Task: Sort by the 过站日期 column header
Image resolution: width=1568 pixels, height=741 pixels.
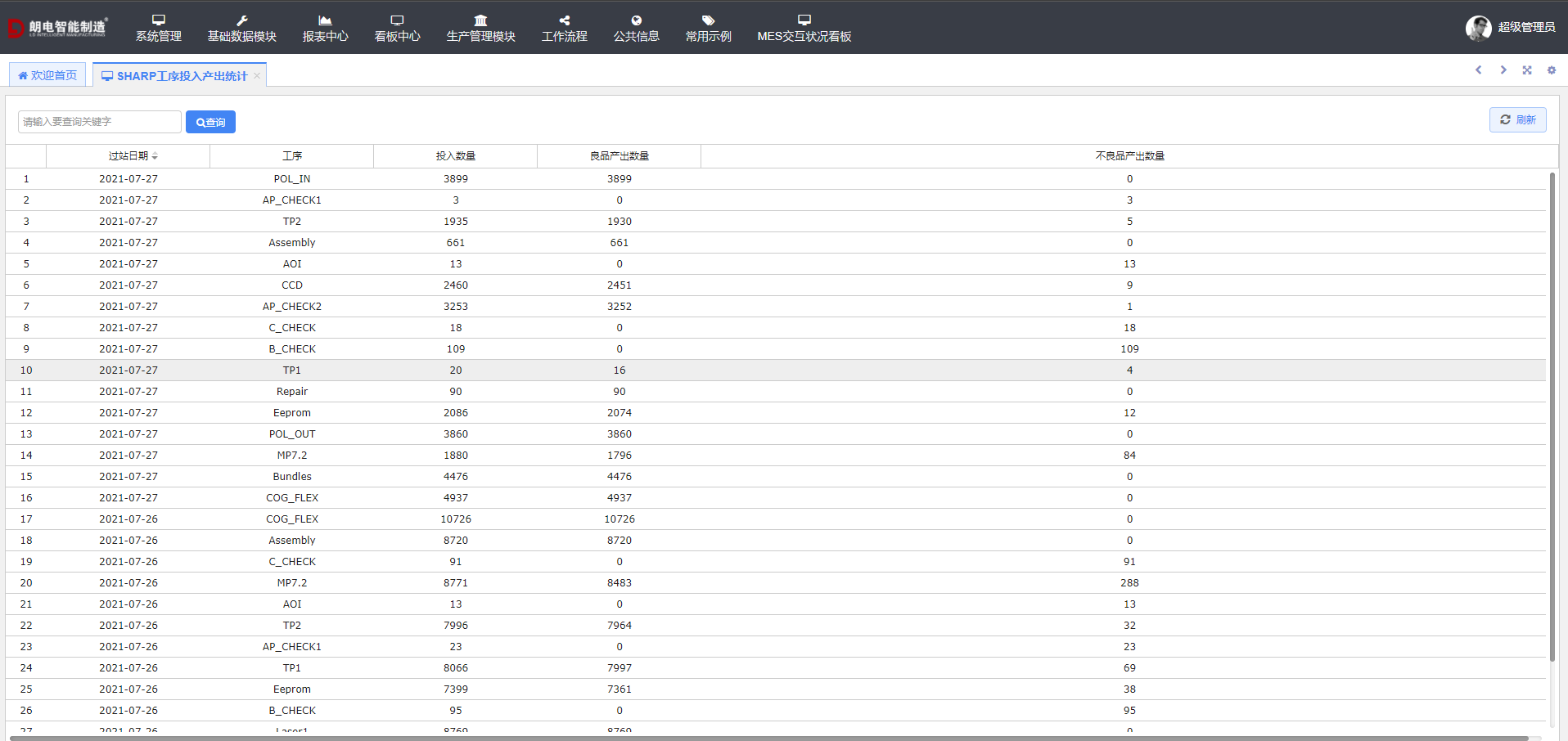Action: [128, 156]
